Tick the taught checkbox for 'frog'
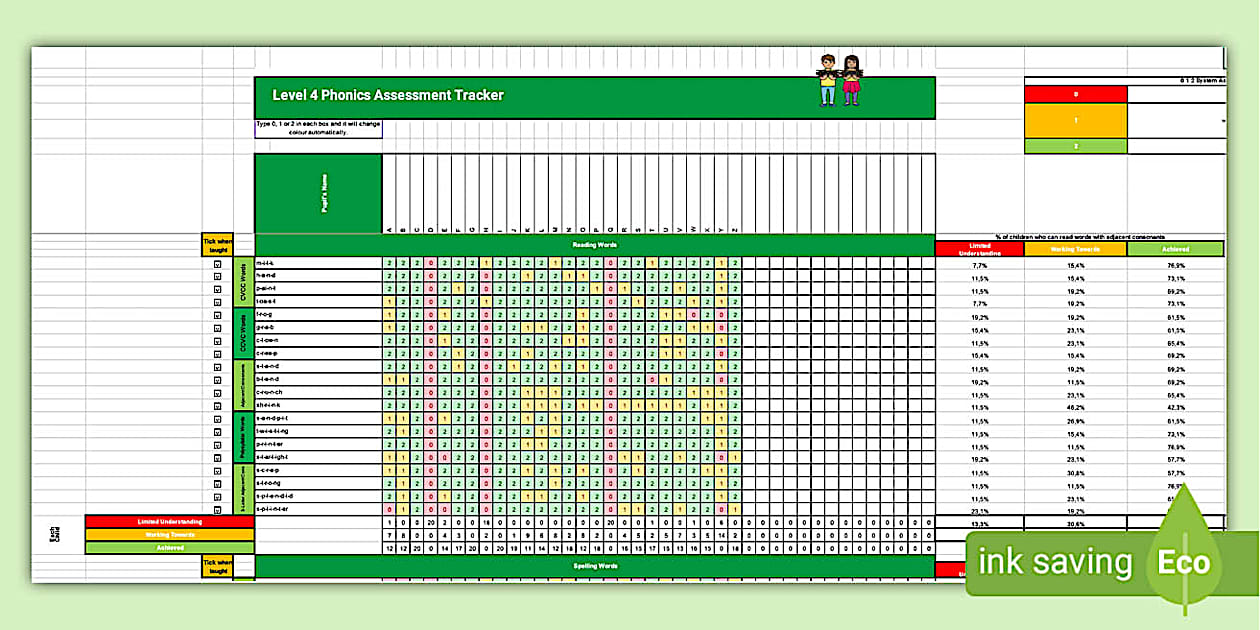Image resolution: width=1260 pixels, height=630 pixels. pos(218,315)
